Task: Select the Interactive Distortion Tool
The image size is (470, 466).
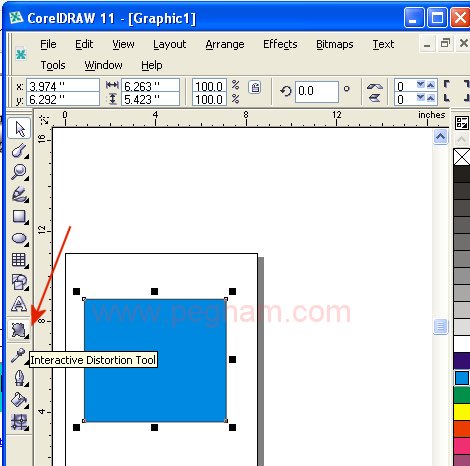Action: point(19,330)
